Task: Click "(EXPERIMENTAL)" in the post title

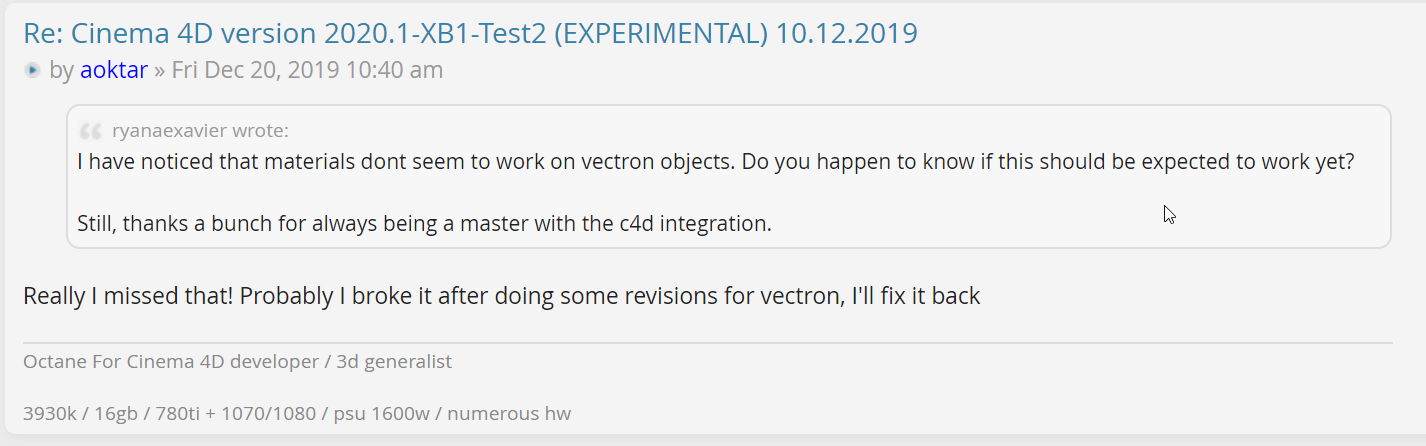Action: point(661,33)
